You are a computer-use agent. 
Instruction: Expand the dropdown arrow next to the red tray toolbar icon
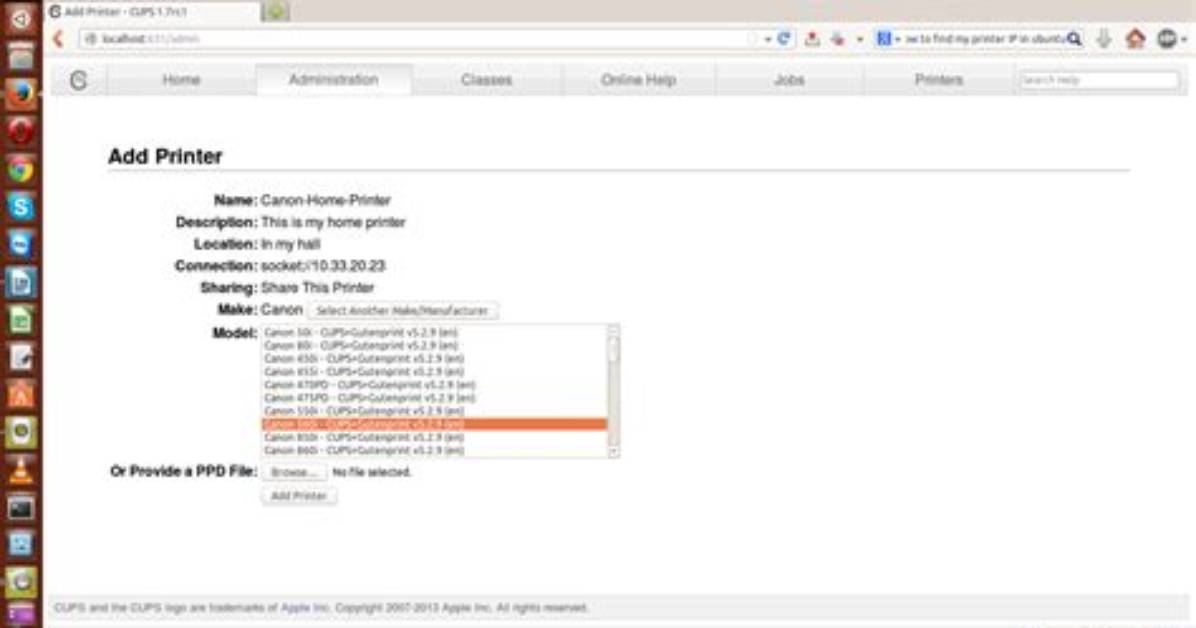859,39
